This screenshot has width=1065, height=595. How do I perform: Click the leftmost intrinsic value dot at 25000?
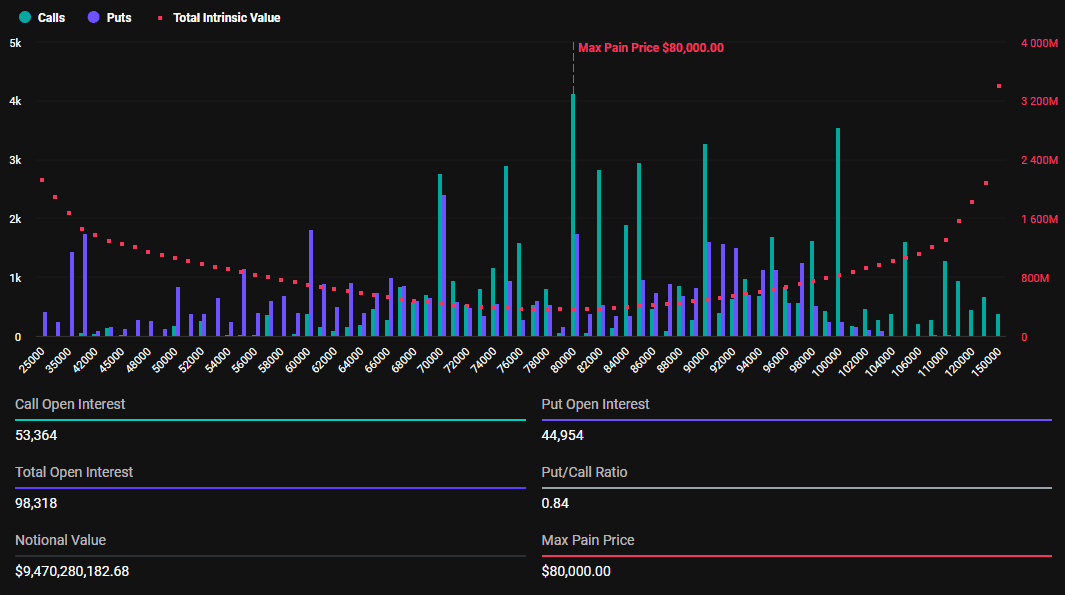coord(42,180)
